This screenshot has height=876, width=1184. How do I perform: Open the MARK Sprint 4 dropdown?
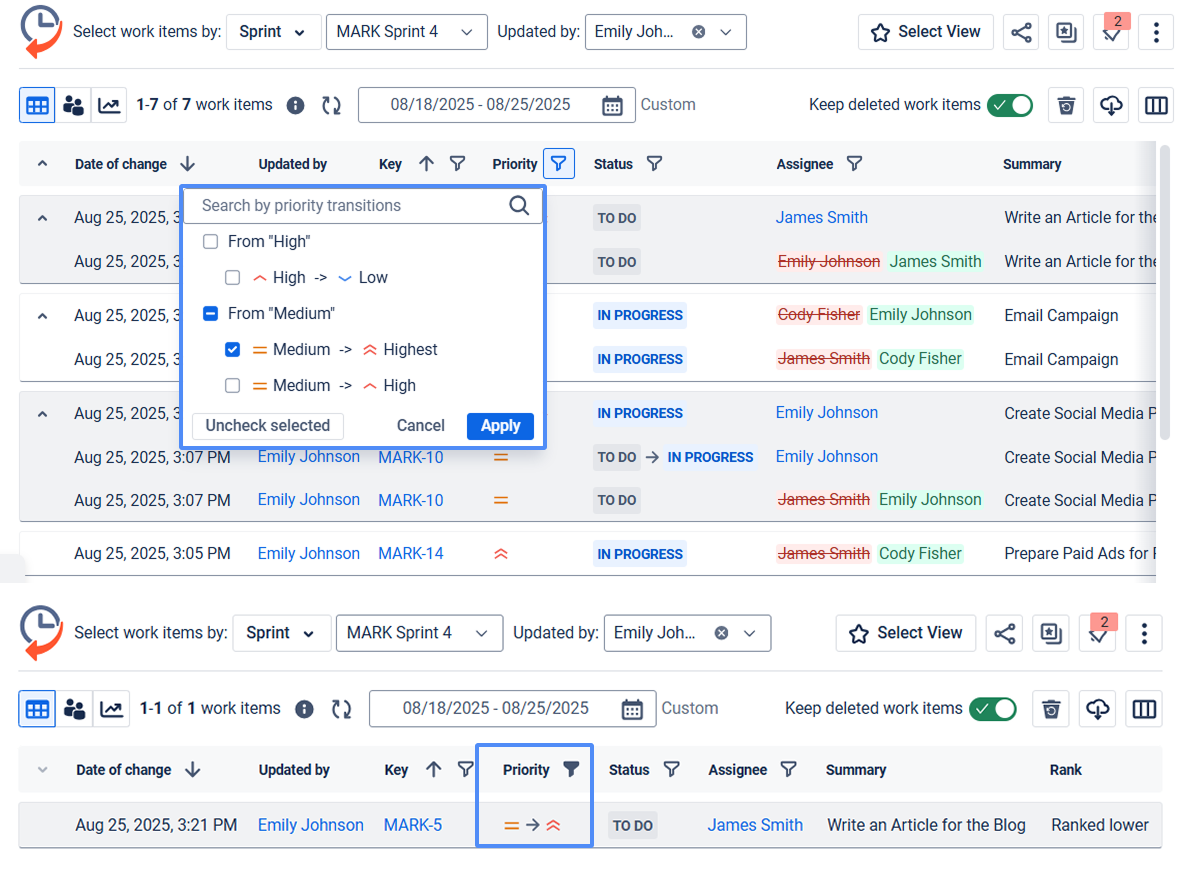pyautogui.click(x=406, y=31)
